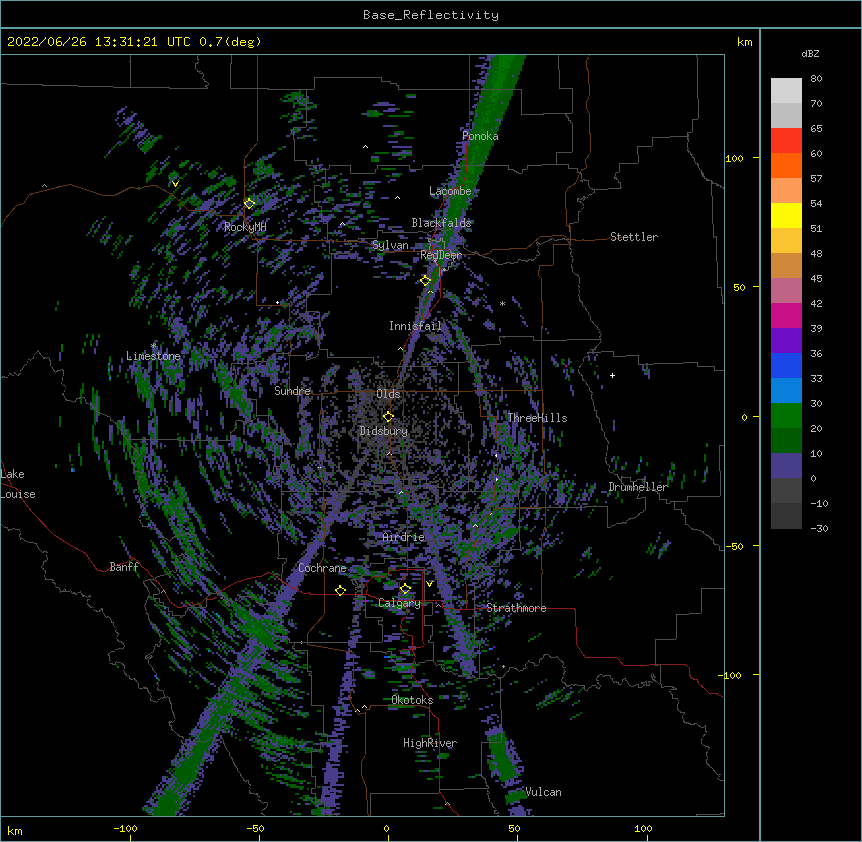Screen dimensions: 862x842
Task: Click the Limestone map label
Action: coord(153,356)
